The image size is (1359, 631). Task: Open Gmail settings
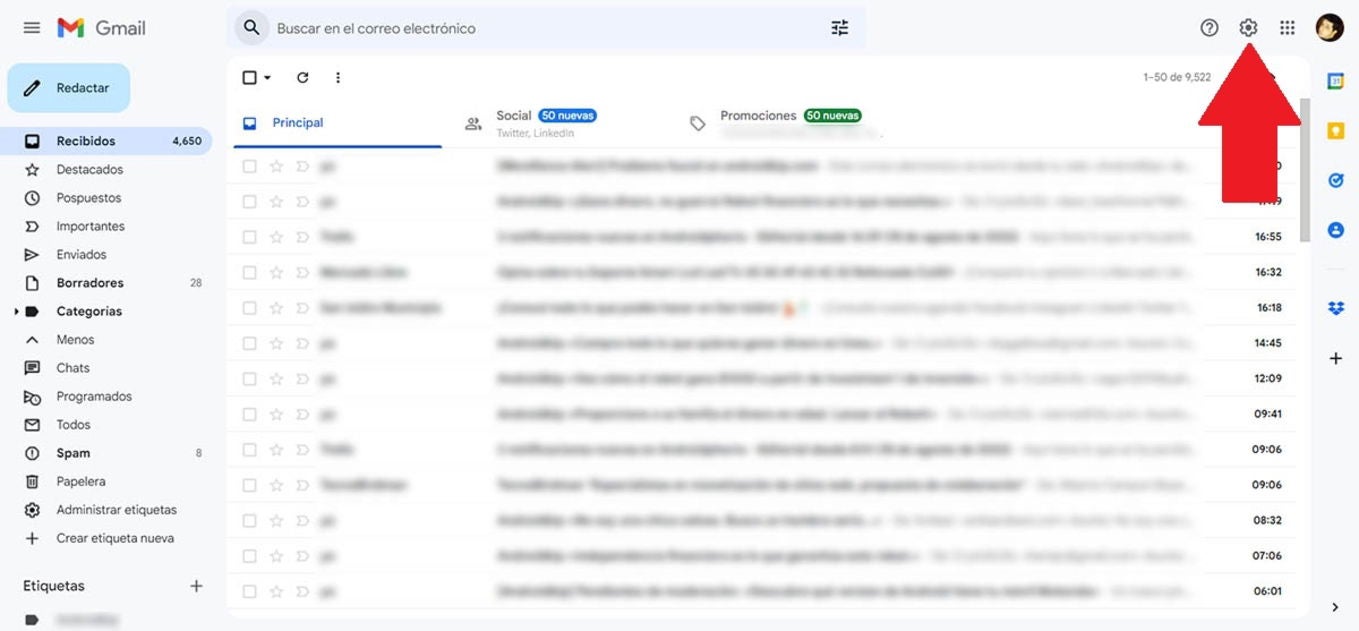pyautogui.click(x=1247, y=27)
